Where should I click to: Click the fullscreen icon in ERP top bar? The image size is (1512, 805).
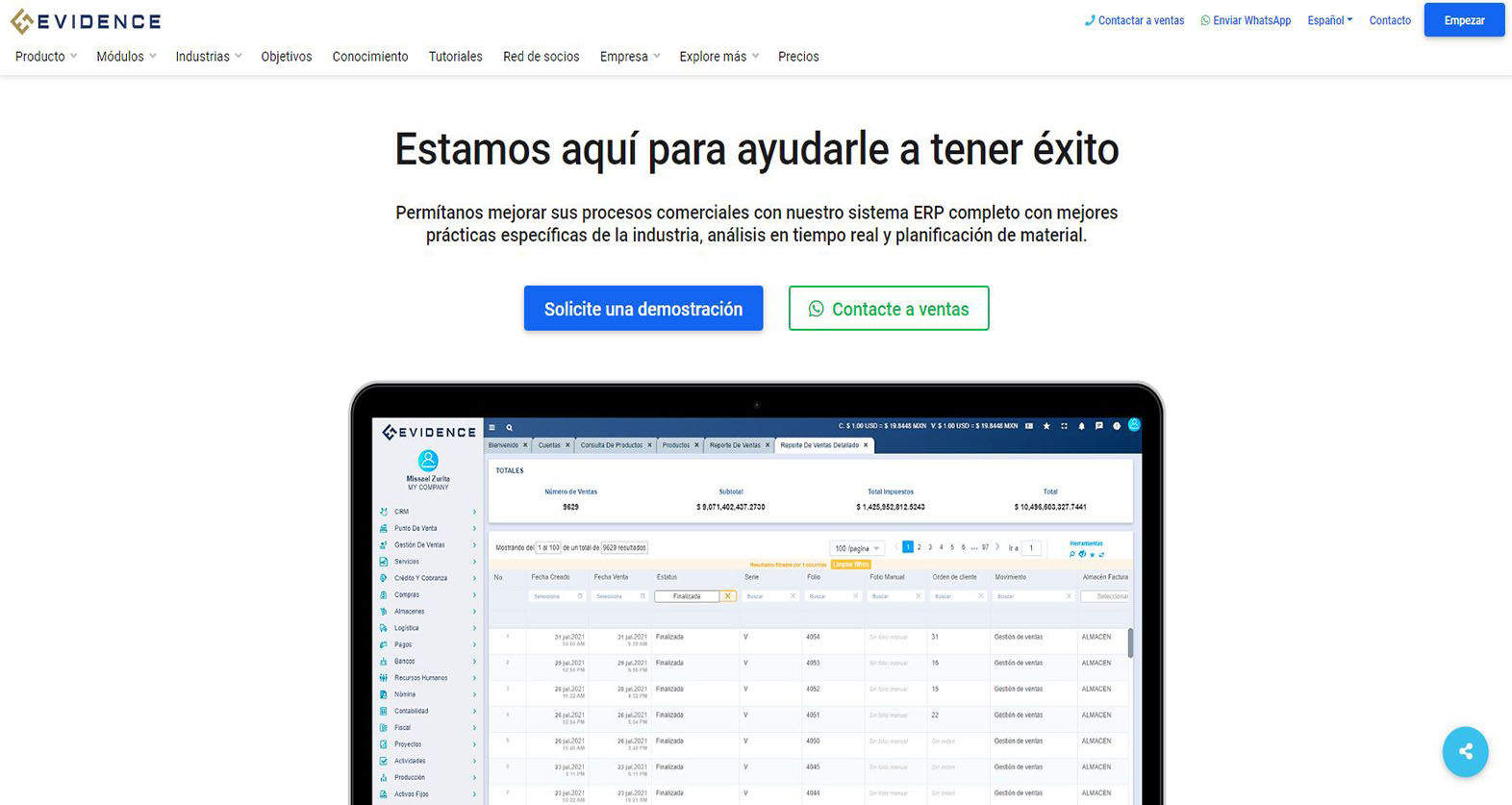tap(1064, 426)
